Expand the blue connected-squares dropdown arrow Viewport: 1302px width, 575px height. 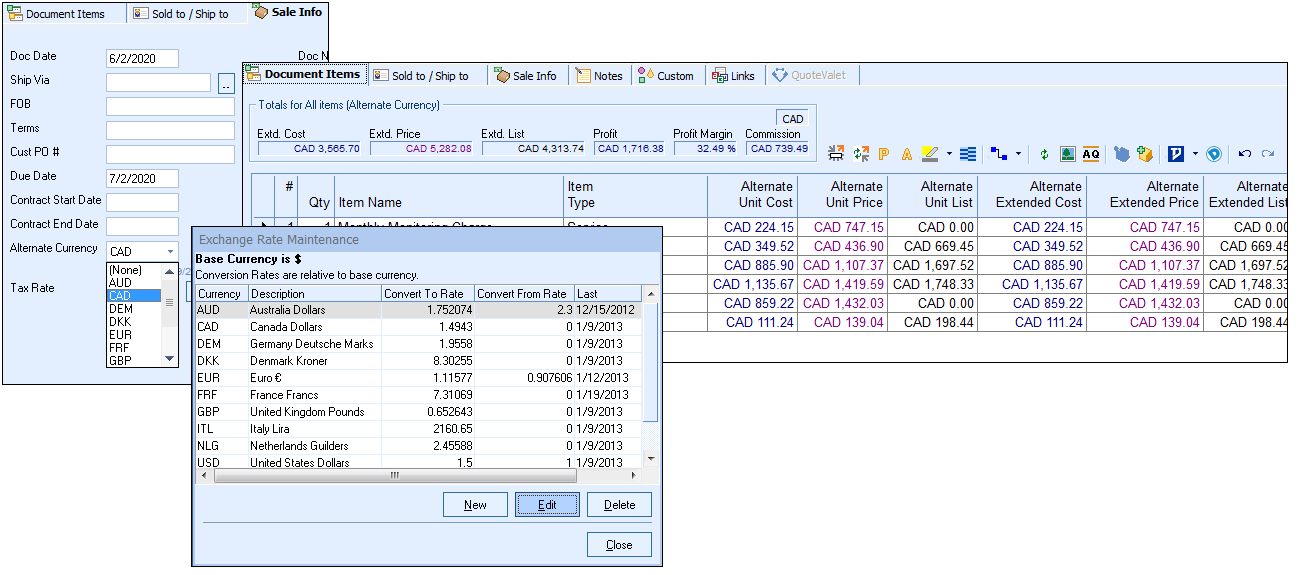pyautogui.click(x=1018, y=154)
